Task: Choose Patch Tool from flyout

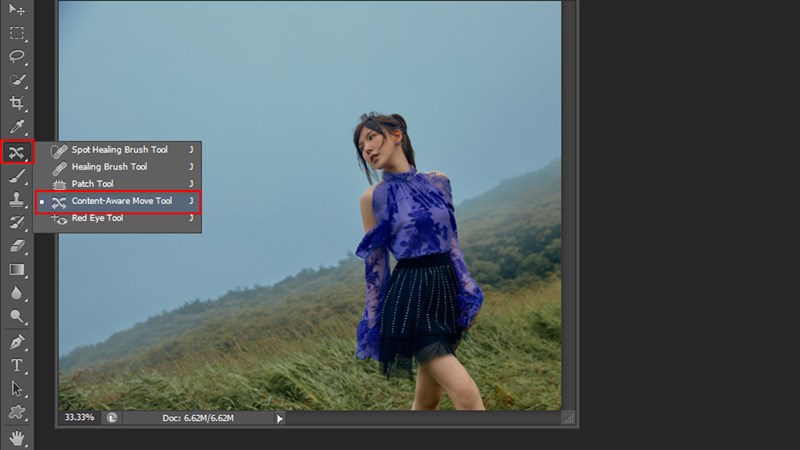Action: [118, 184]
